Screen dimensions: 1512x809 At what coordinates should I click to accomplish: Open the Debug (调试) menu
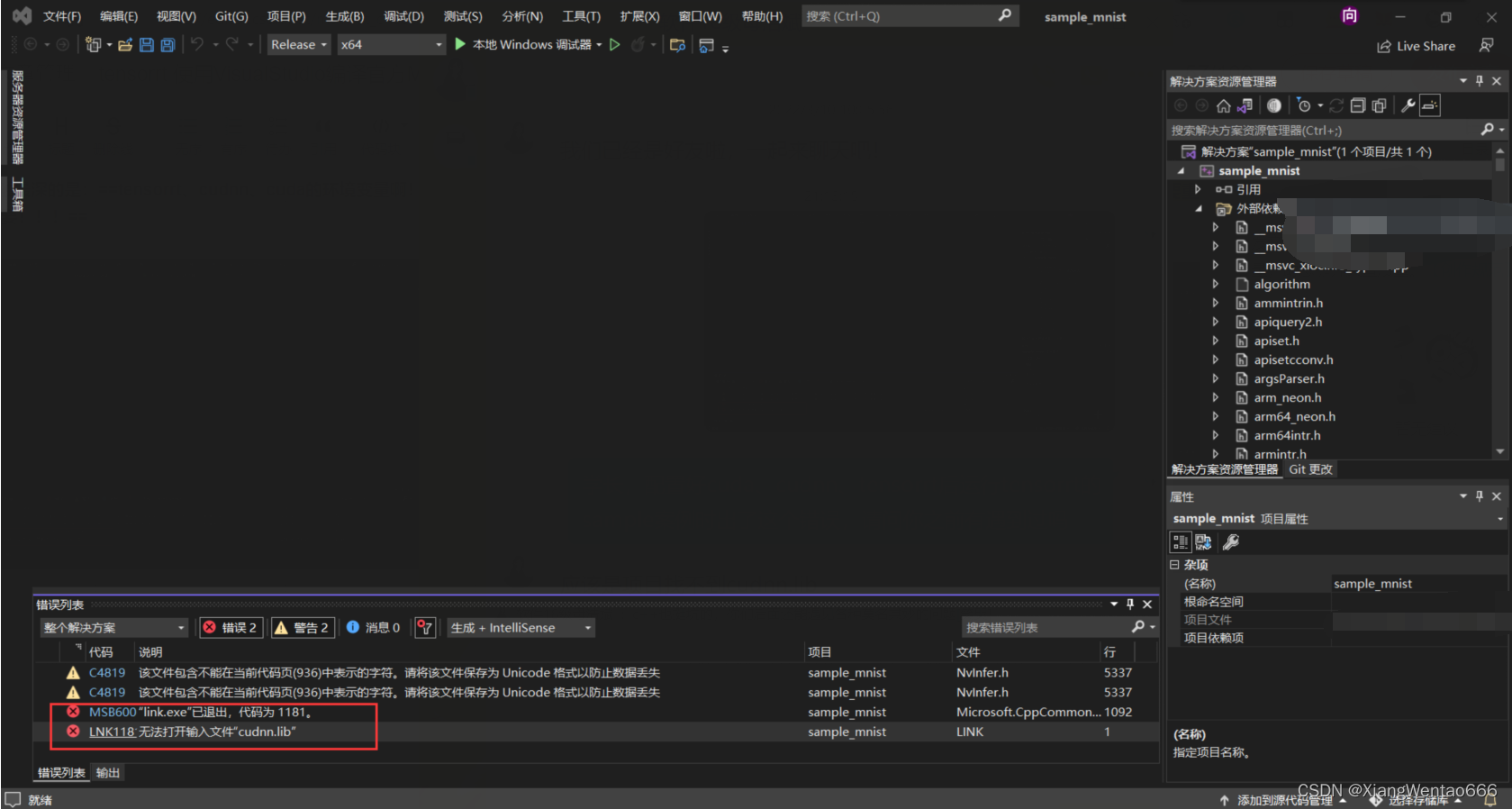pos(403,16)
